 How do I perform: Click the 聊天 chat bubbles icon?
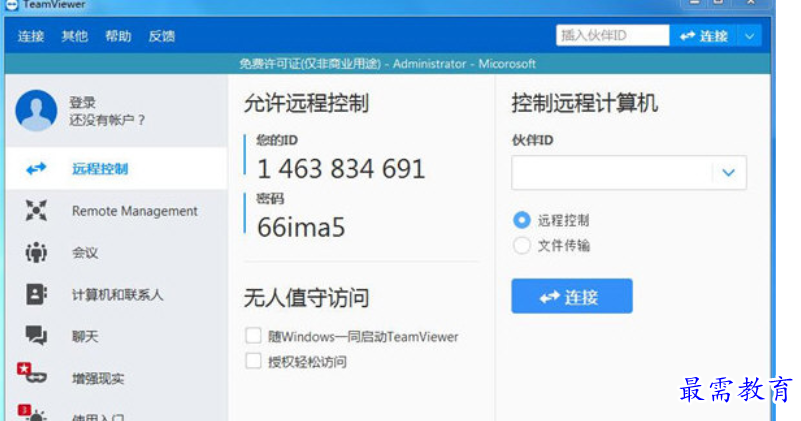(x=36, y=336)
